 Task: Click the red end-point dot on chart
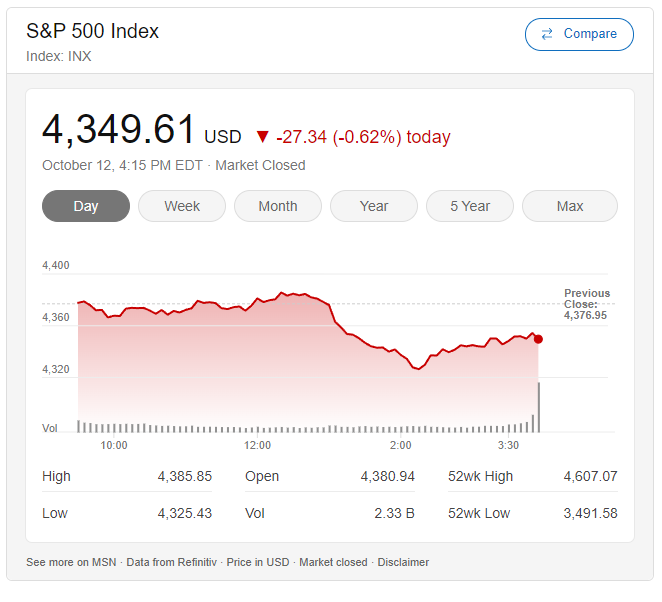click(538, 339)
